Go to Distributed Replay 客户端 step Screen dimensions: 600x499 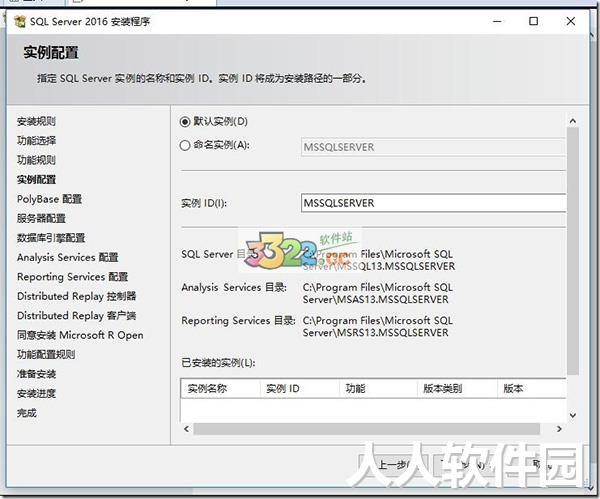(x=77, y=316)
